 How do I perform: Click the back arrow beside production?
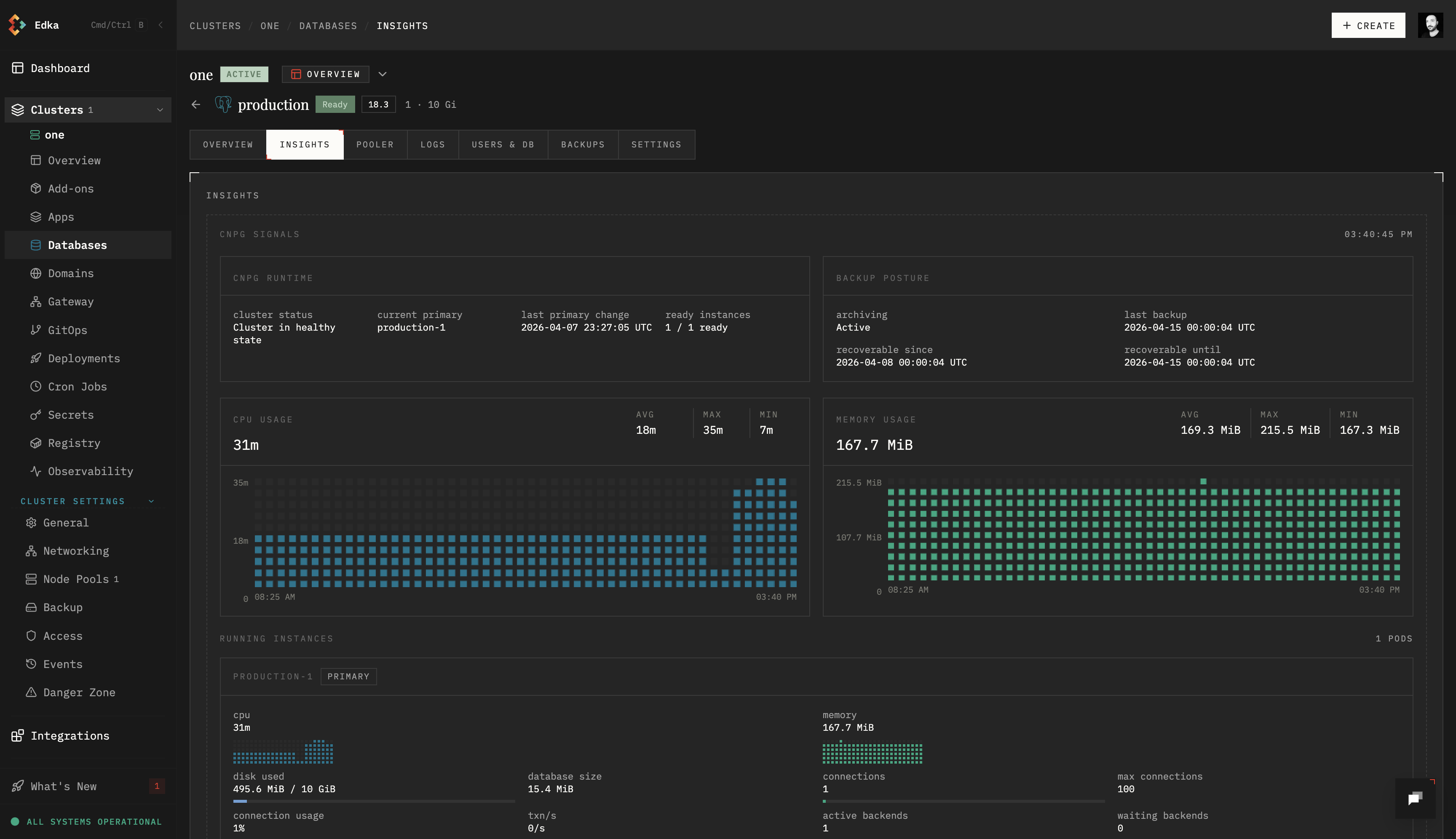[x=196, y=104]
